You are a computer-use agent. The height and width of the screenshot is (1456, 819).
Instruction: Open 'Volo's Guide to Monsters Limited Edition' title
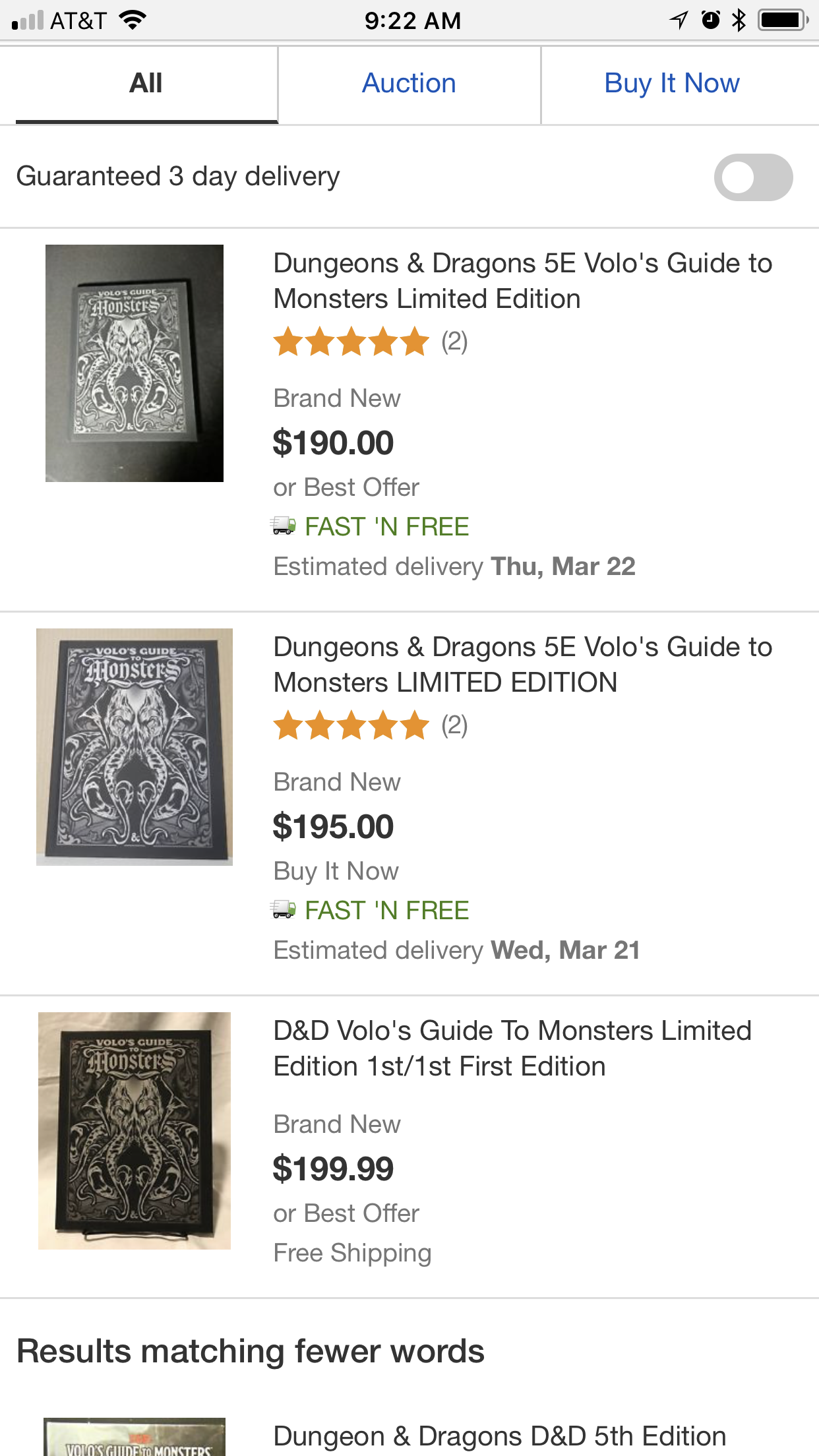pyautogui.click(x=522, y=281)
